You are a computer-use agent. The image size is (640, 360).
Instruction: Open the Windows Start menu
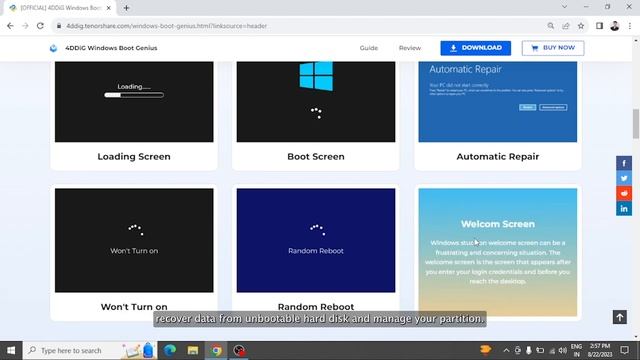point(11,350)
